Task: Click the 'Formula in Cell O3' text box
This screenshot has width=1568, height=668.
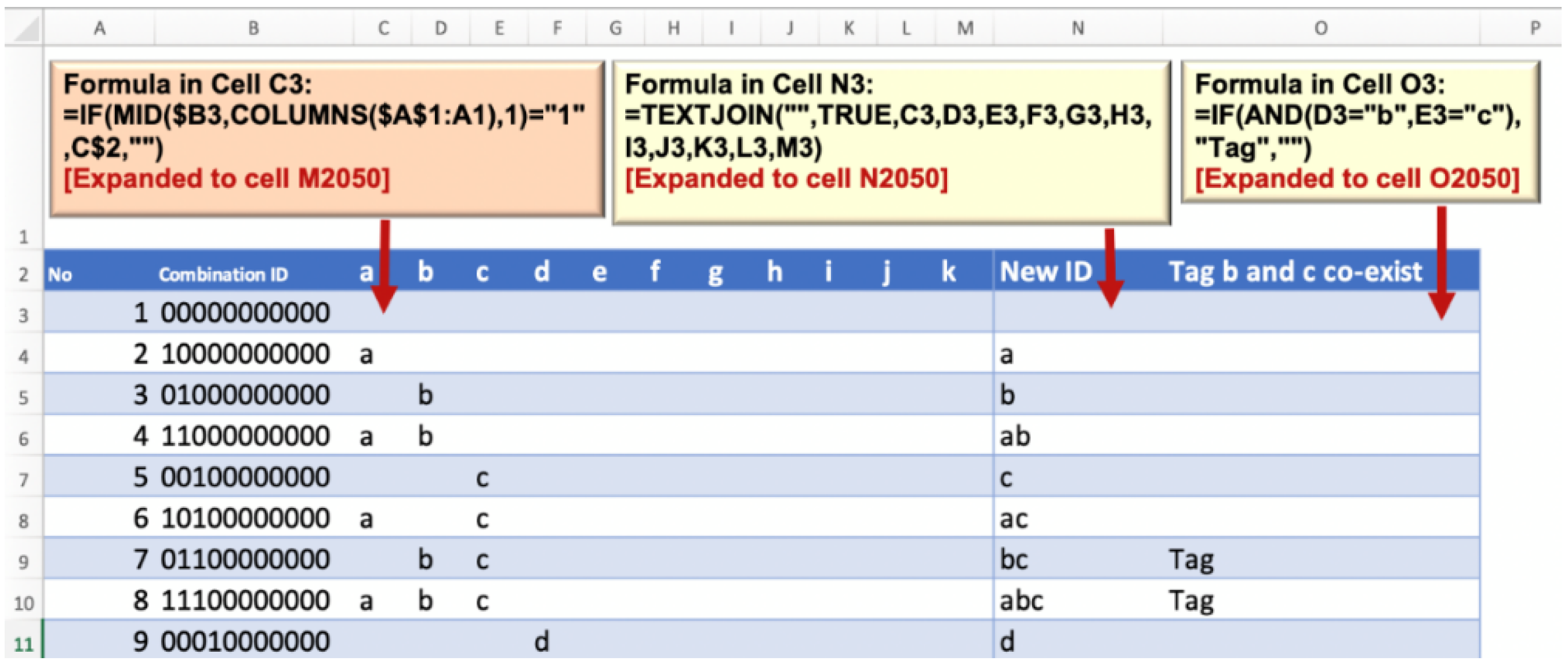Action: [1360, 130]
